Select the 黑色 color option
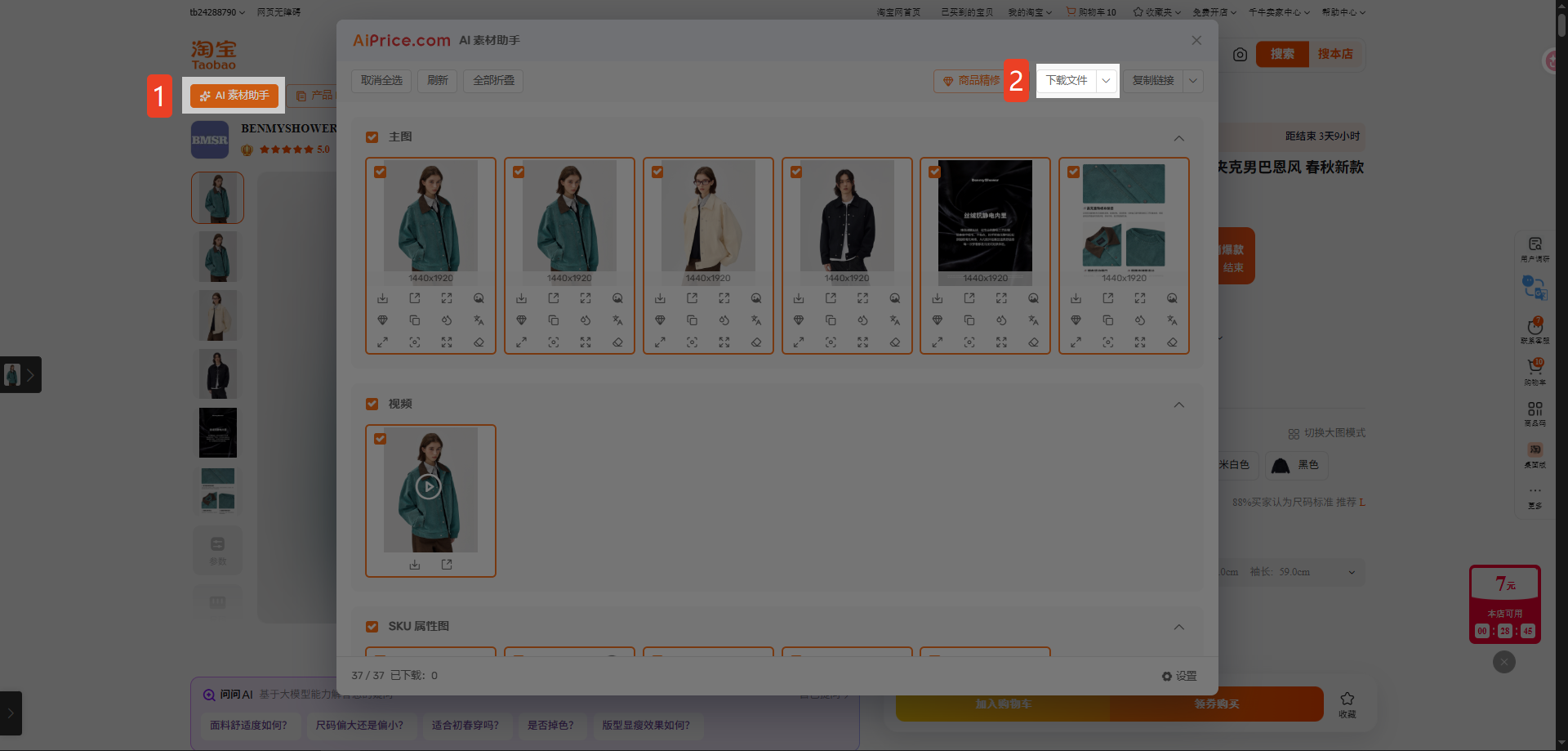Viewport: 1568px width, 751px height. point(1296,465)
